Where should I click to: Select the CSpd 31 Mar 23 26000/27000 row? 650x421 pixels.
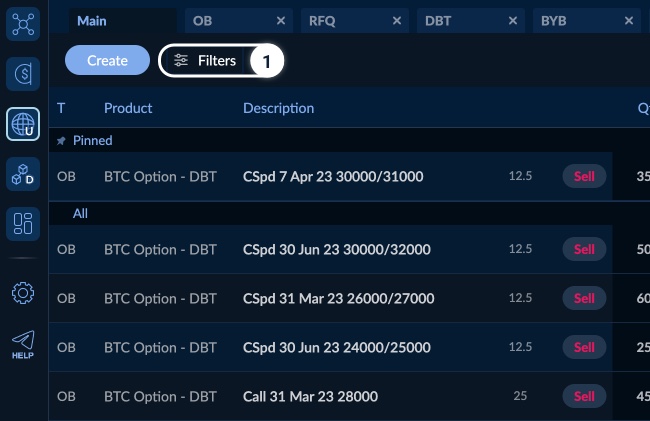[336, 298]
